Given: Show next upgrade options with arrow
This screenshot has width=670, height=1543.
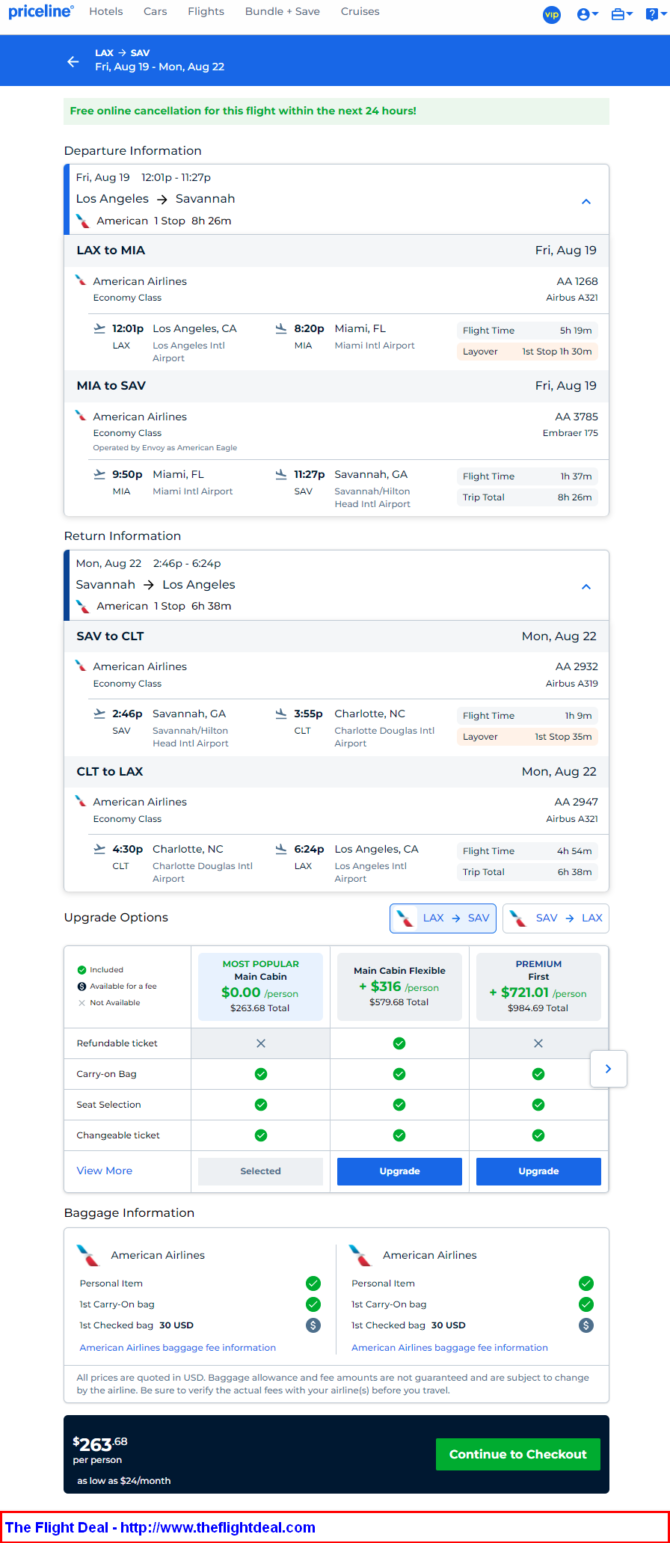Looking at the screenshot, I should [608, 1068].
